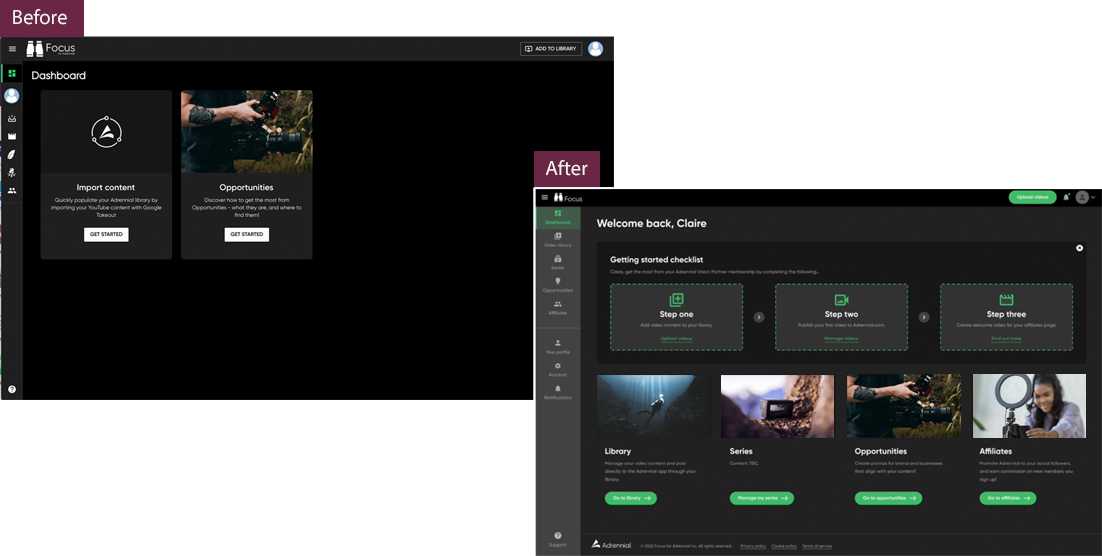Click Manage my series button
Image resolution: width=1102 pixels, height=556 pixels.
(x=762, y=498)
